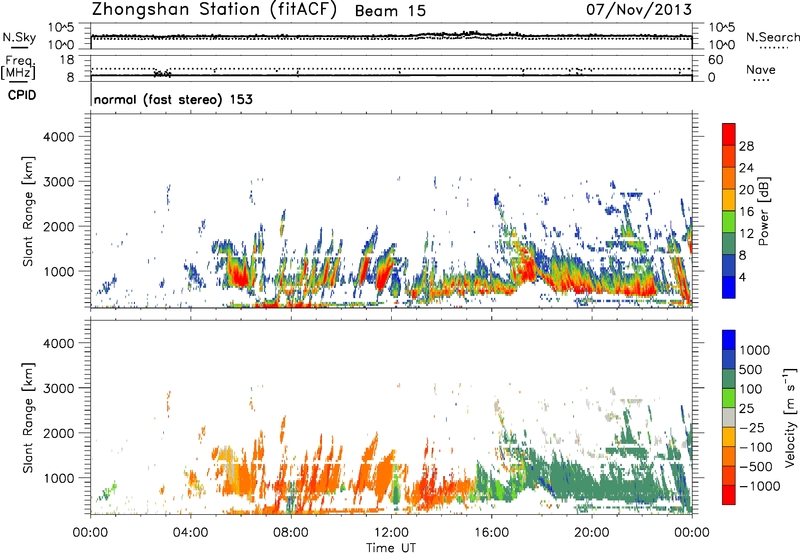Click the "4" power colorbar label

(x=742, y=277)
